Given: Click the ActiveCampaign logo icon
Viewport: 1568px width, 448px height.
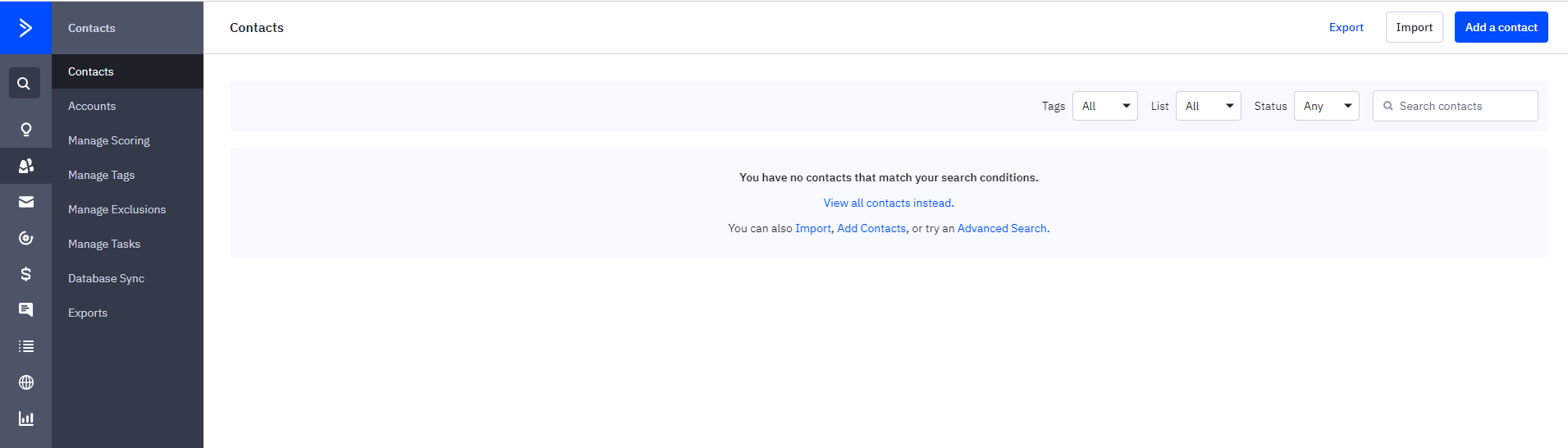Looking at the screenshot, I should (x=25, y=28).
